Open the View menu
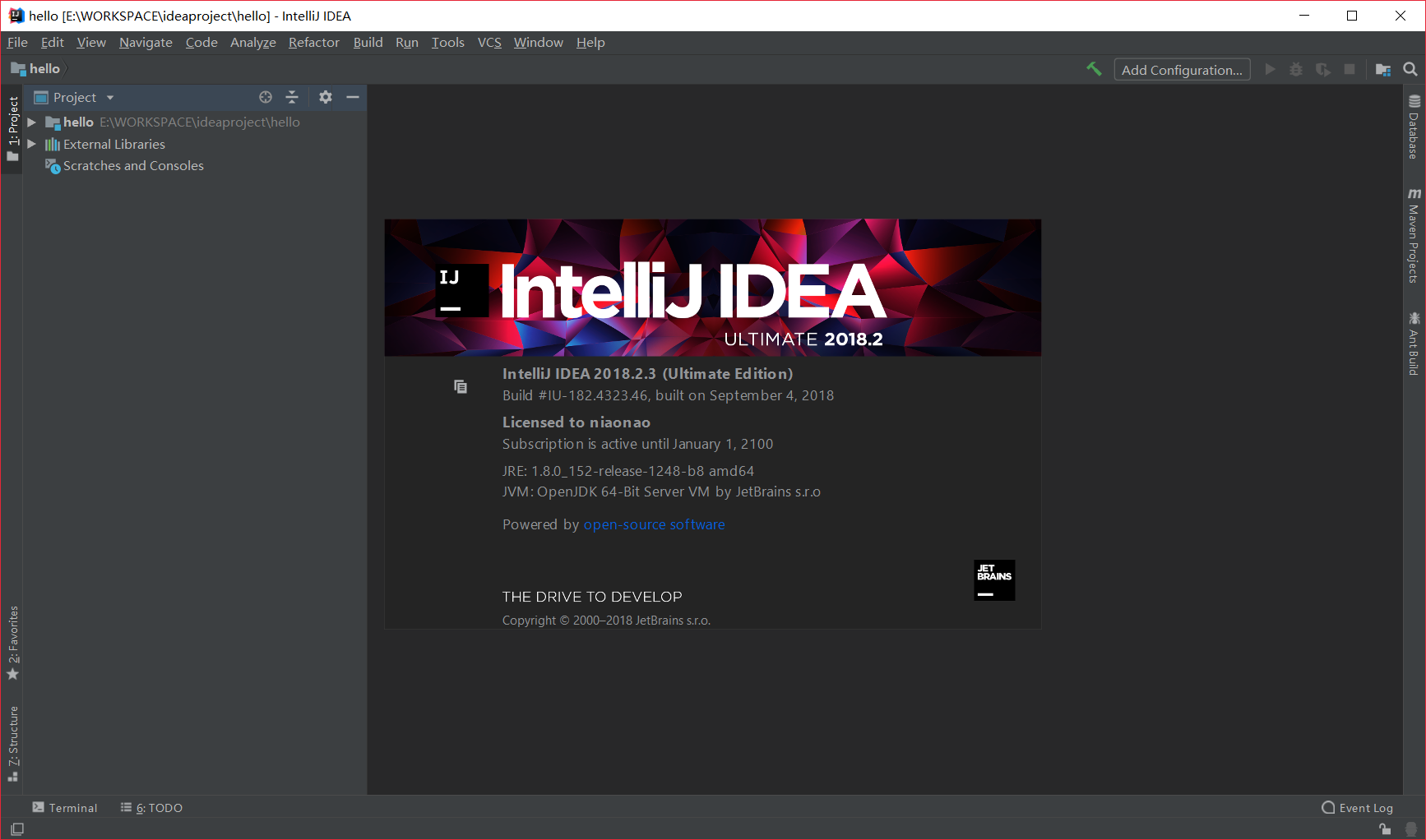The width and height of the screenshot is (1426, 840). pos(91,43)
